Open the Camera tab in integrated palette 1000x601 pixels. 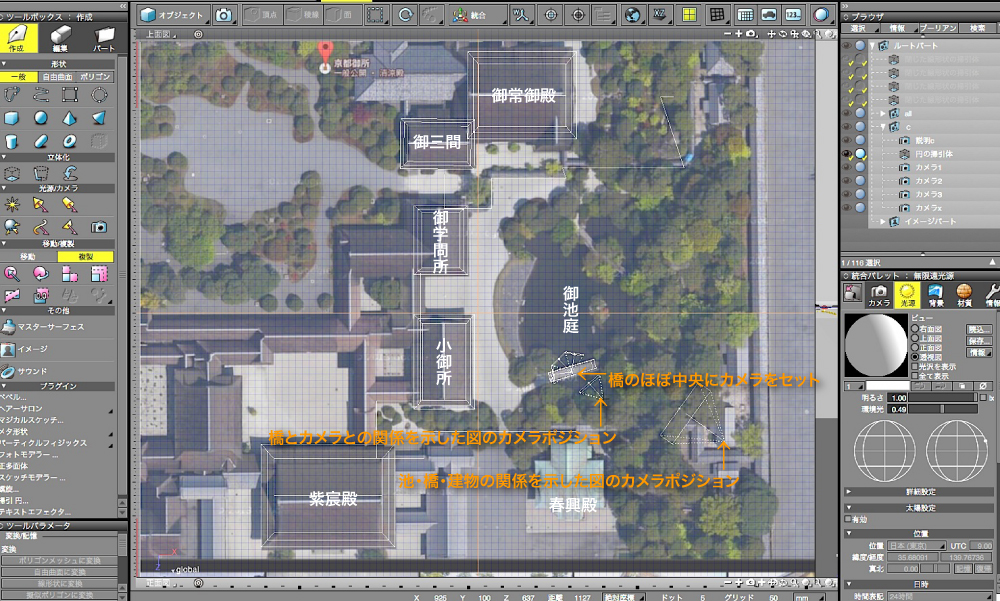coord(879,295)
